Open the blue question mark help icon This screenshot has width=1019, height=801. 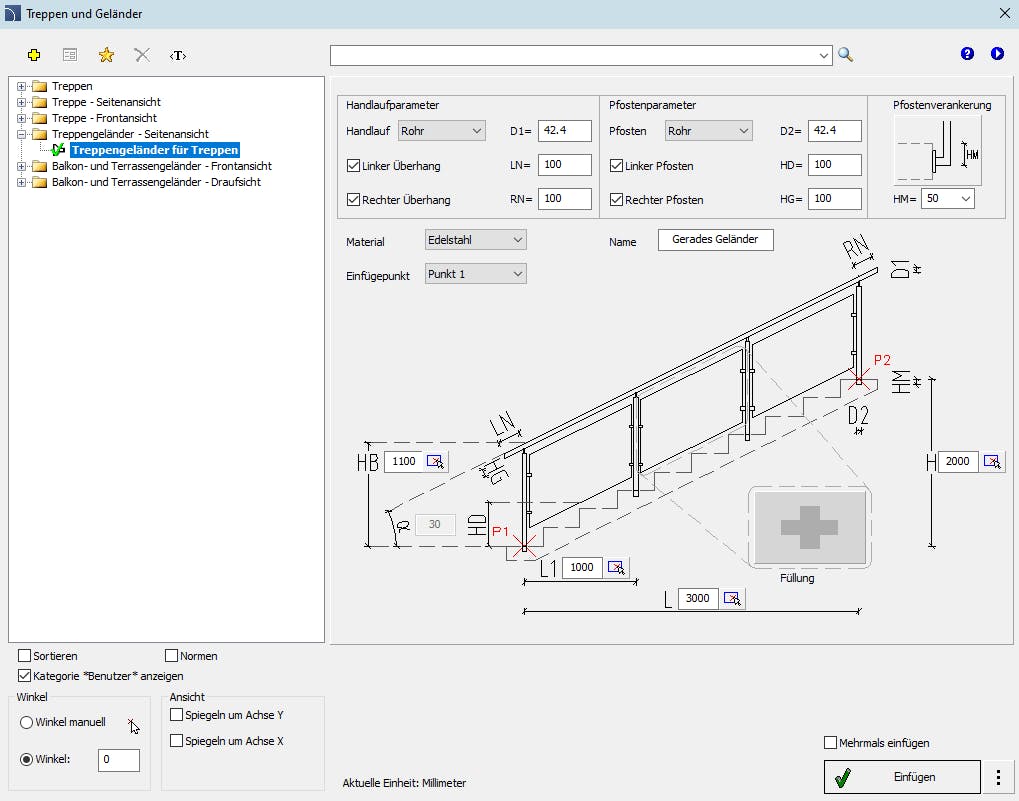click(967, 54)
